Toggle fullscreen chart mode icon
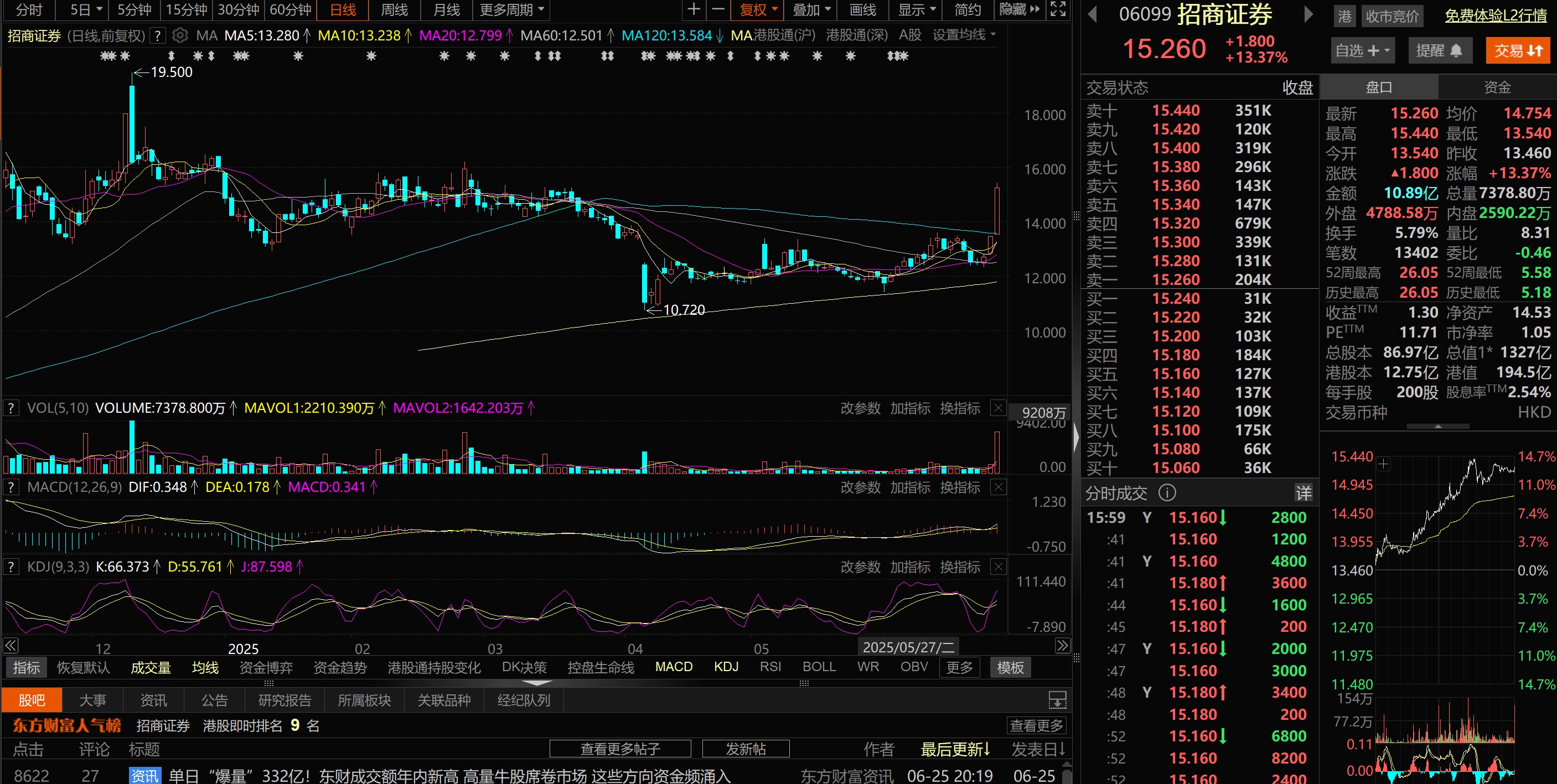This screenshot has height=784, width=1557. [x=1058, y=9]
